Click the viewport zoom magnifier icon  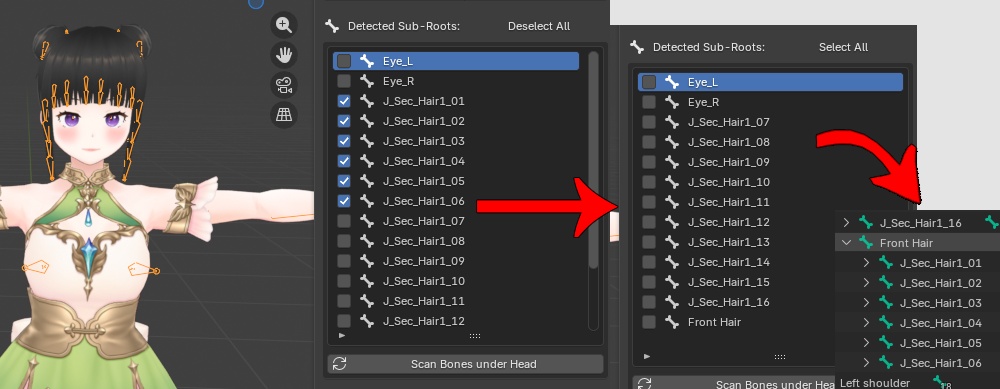(x=283, y=25)
